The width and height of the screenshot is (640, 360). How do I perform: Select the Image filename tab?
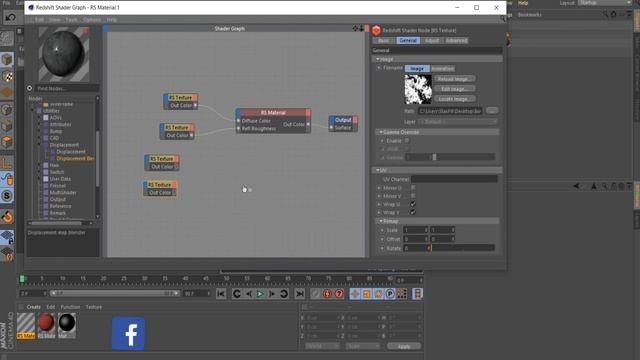pos(417,69)
